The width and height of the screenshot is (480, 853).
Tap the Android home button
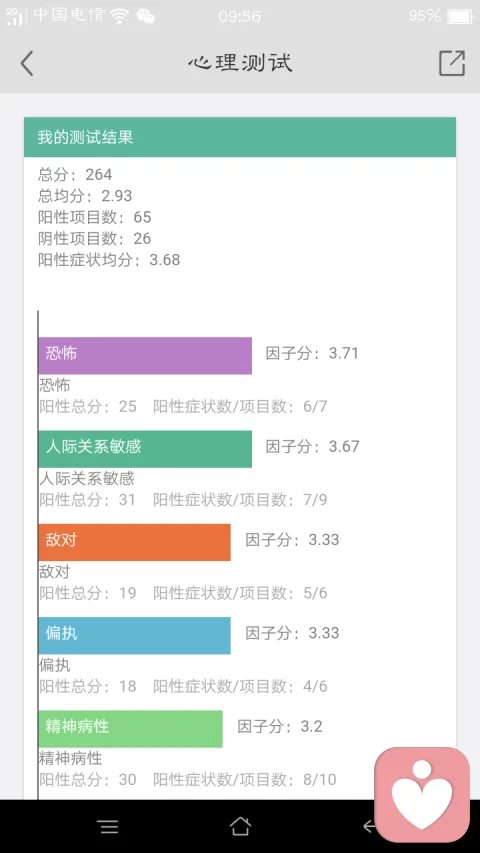point(240,826)
